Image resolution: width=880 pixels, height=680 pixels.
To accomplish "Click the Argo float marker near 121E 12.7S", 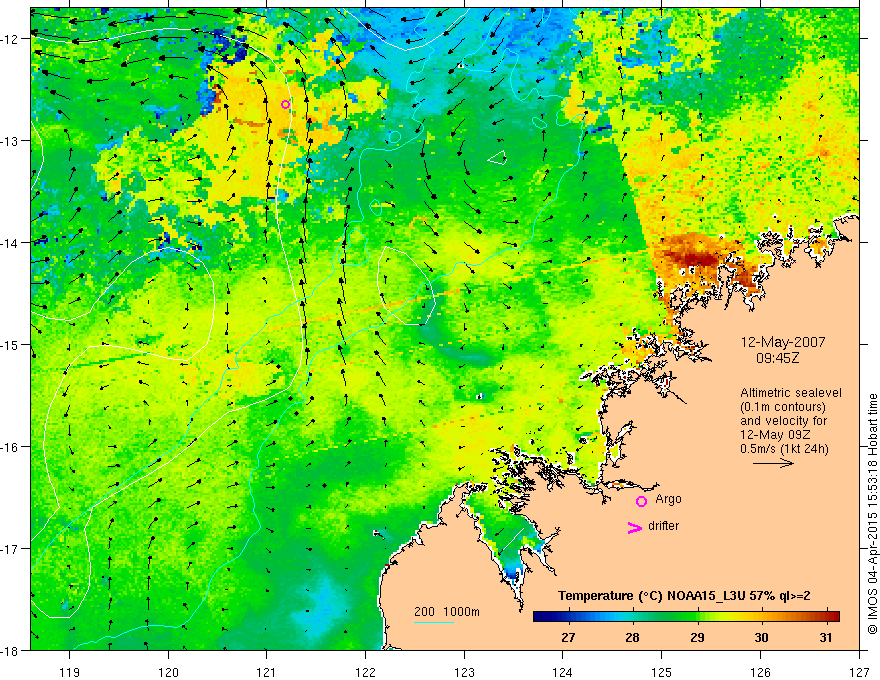I will [285, 104].
